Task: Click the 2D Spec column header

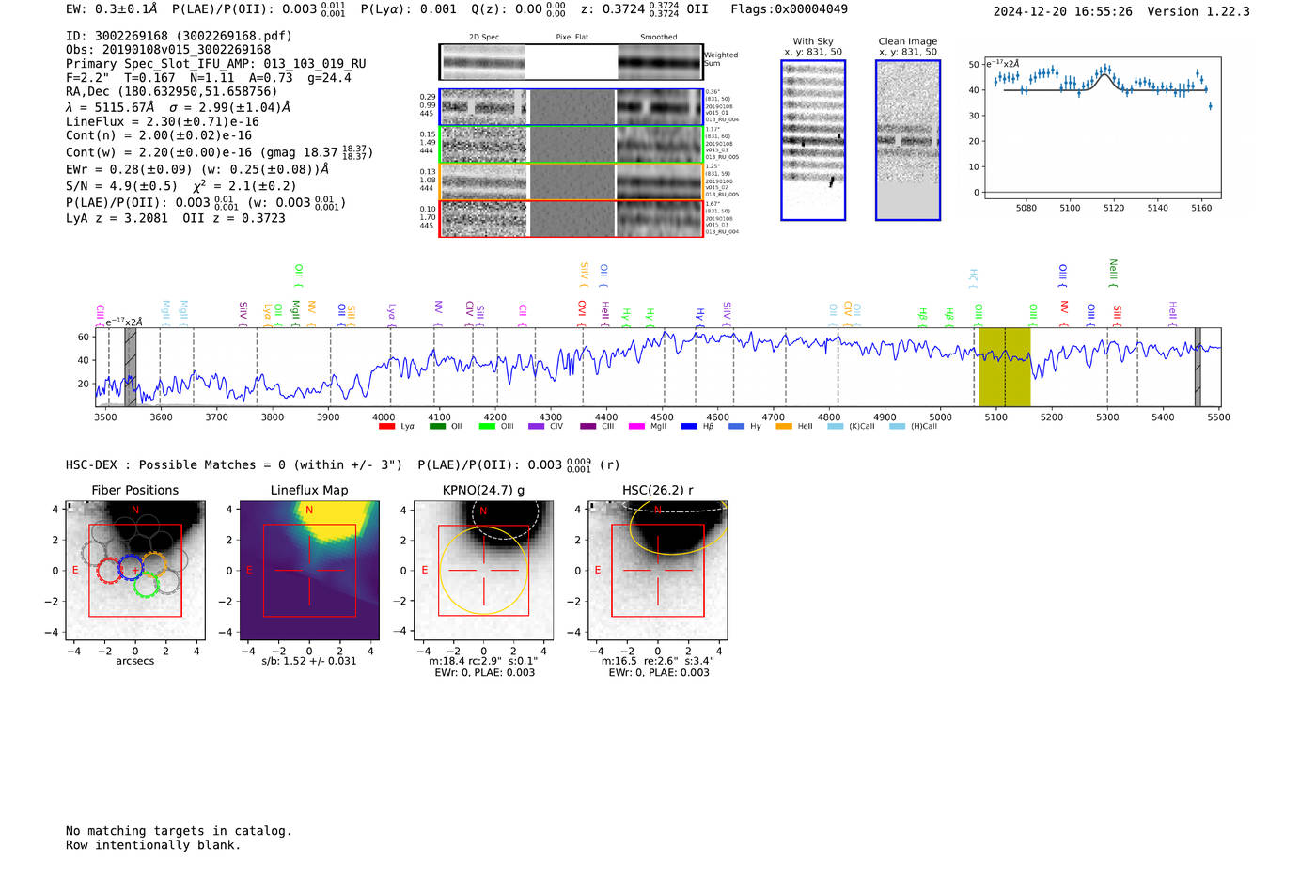Action: pyautogui.click(x=484, y=38)
